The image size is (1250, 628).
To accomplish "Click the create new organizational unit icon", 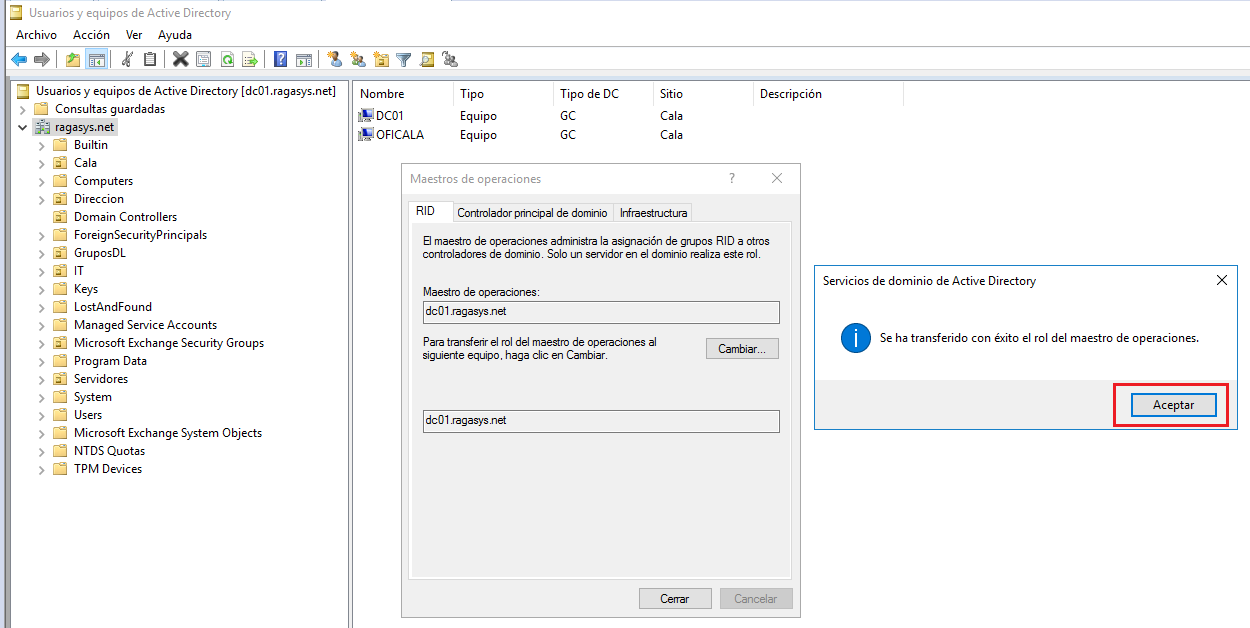I will click(x=381, y=59).
